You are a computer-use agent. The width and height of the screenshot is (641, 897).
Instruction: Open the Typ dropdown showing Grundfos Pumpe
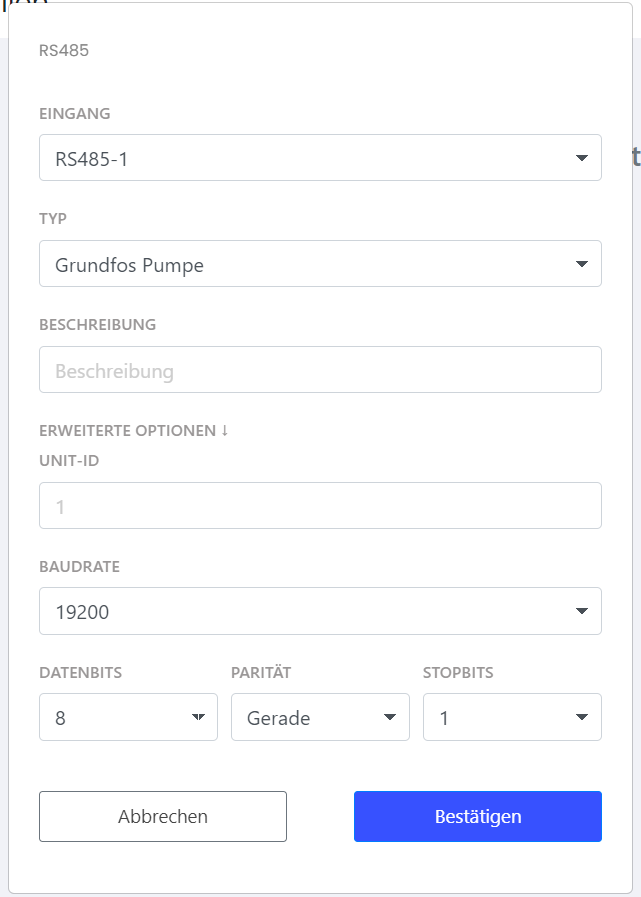tap(300, 264)
